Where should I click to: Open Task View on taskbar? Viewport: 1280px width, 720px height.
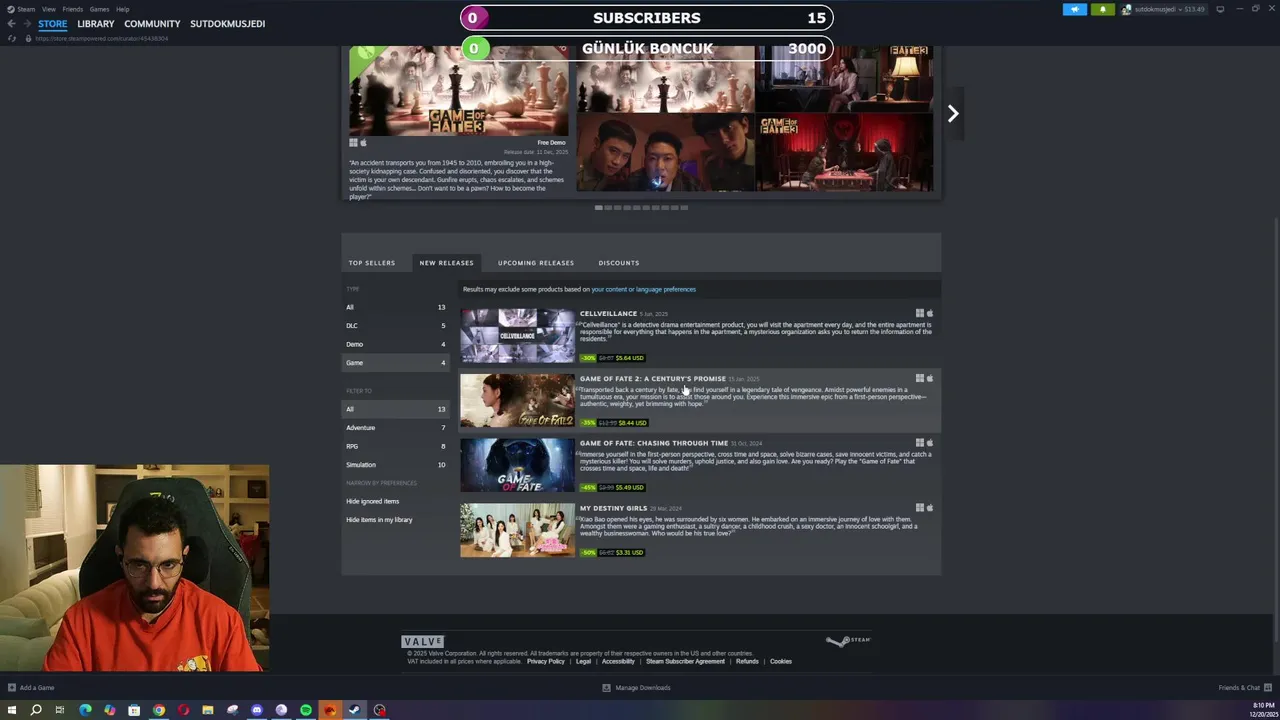pyautogui.click(x=60, y=710)
